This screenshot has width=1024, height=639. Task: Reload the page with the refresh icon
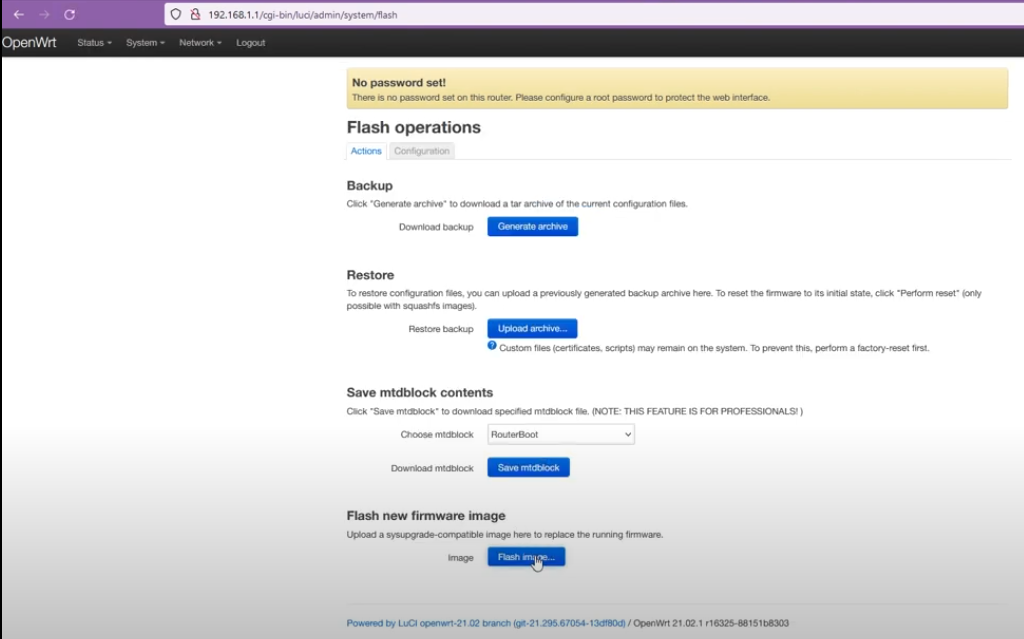click(x=69, y=15)
